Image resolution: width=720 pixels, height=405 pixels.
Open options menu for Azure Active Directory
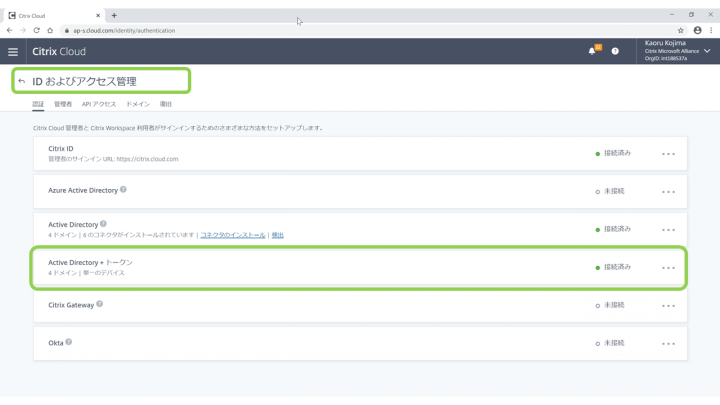coord(668,192)
